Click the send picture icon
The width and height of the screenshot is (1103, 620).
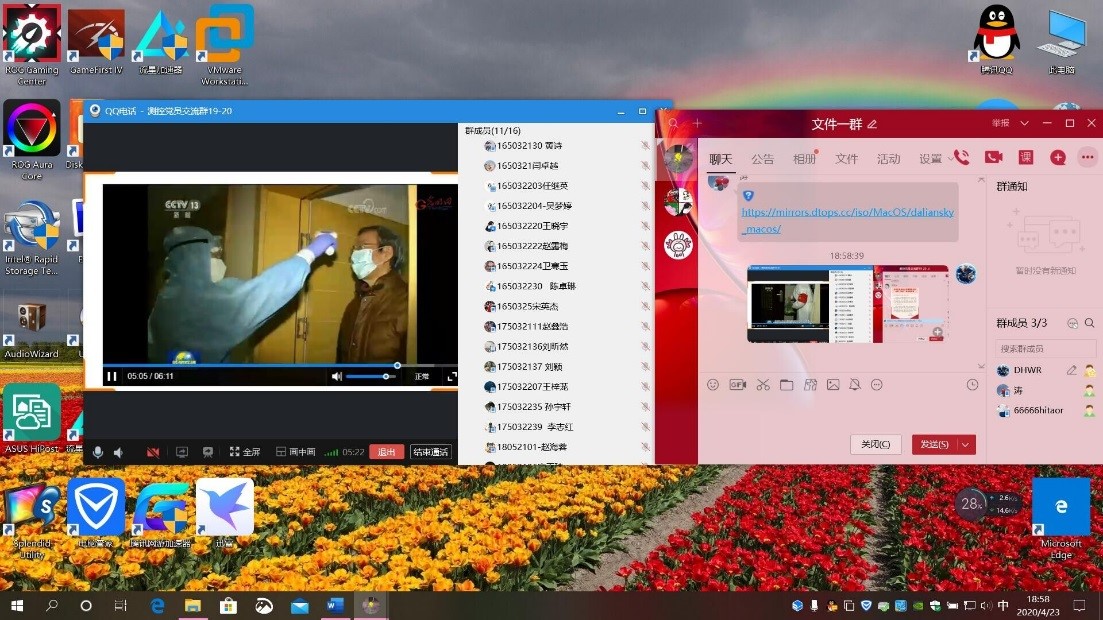point(833,385)
